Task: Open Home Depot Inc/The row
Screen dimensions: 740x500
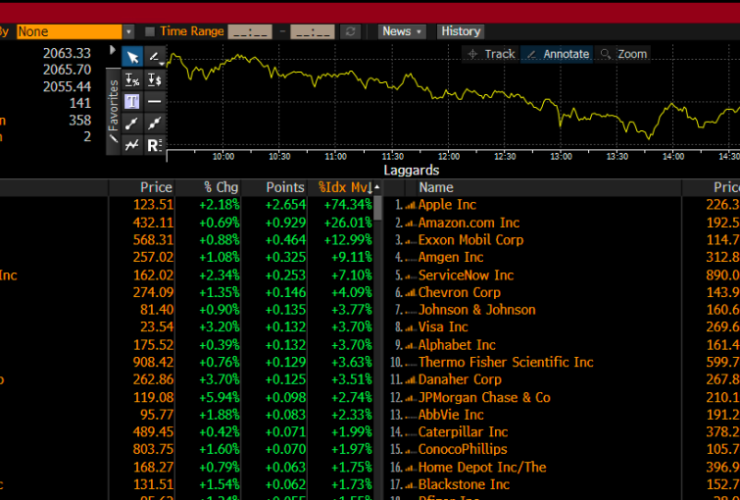Action: click(x=482, y=467)
